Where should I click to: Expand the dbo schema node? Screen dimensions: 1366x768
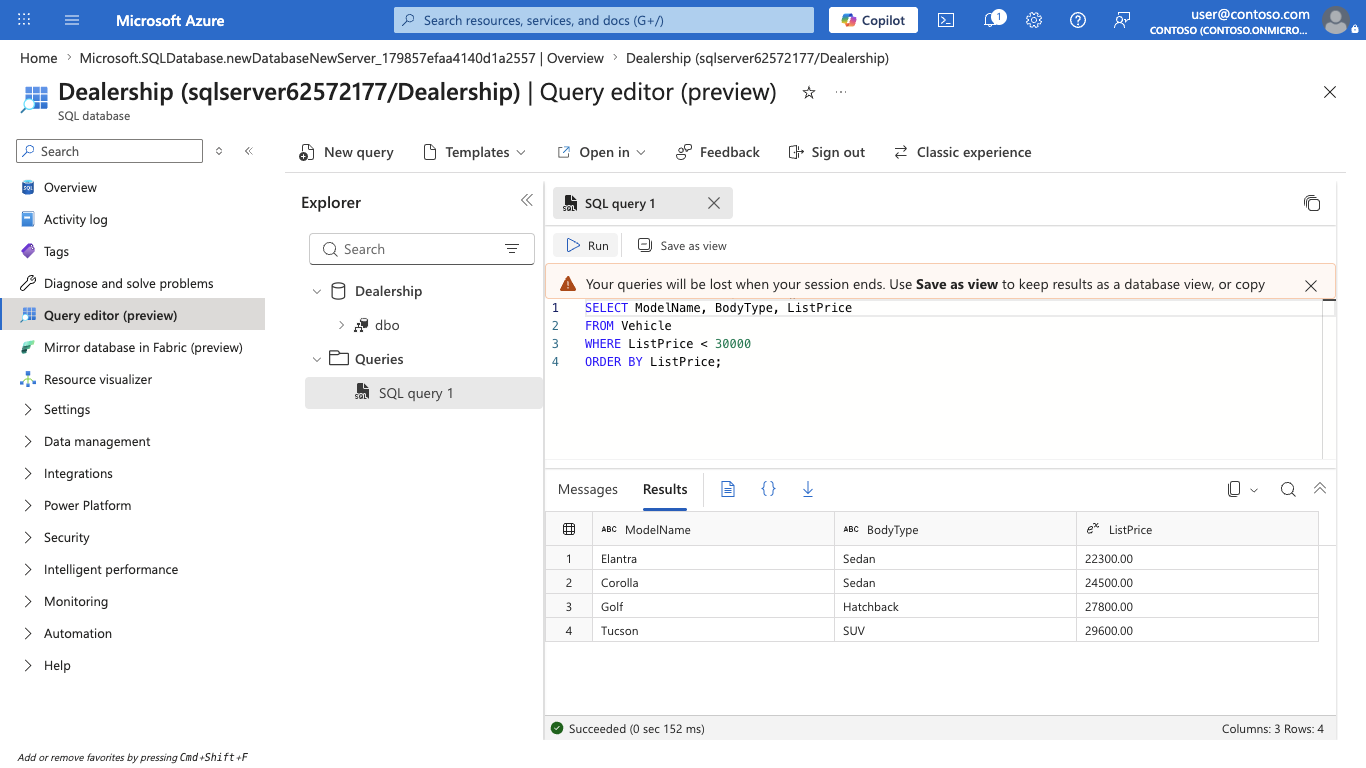(x=341, y=325)
